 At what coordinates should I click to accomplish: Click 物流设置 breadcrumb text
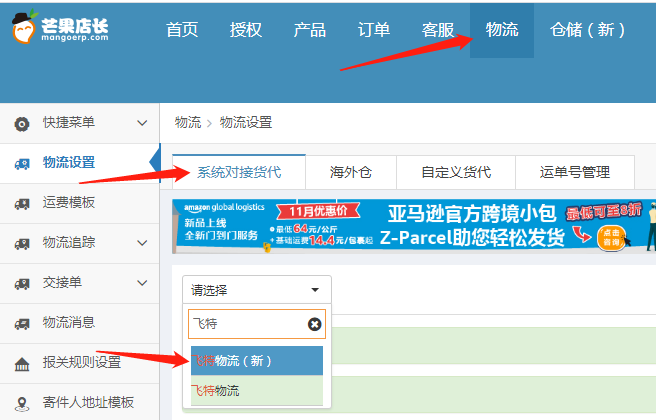(x=246, y=123)
